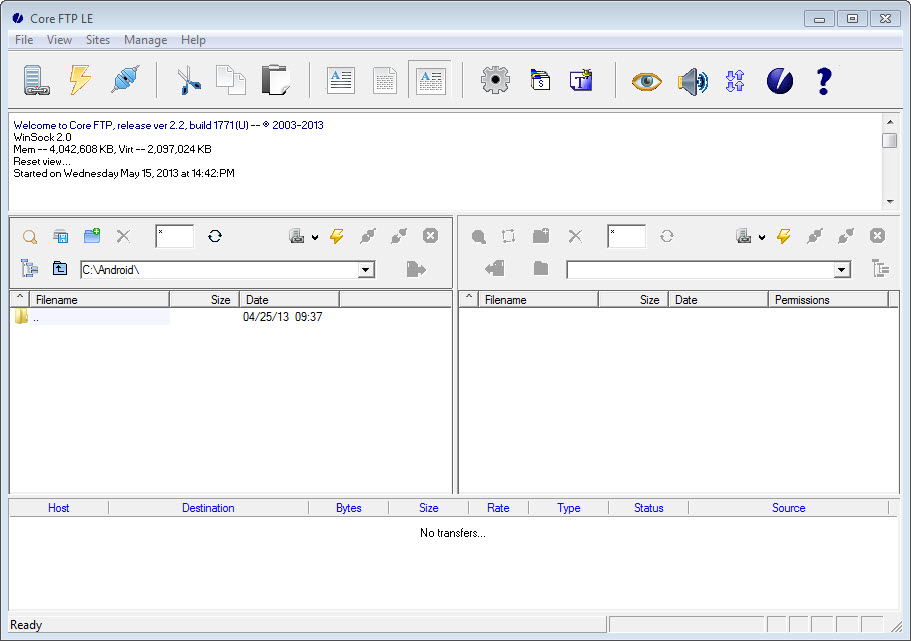The image size is (911, 641).
Task: Click the log scrollbar down arrow
Action: [x=890, y=202]
